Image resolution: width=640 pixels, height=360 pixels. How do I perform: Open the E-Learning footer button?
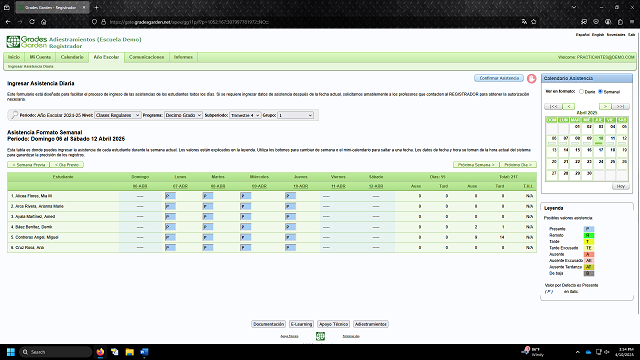tap(301, 324)
